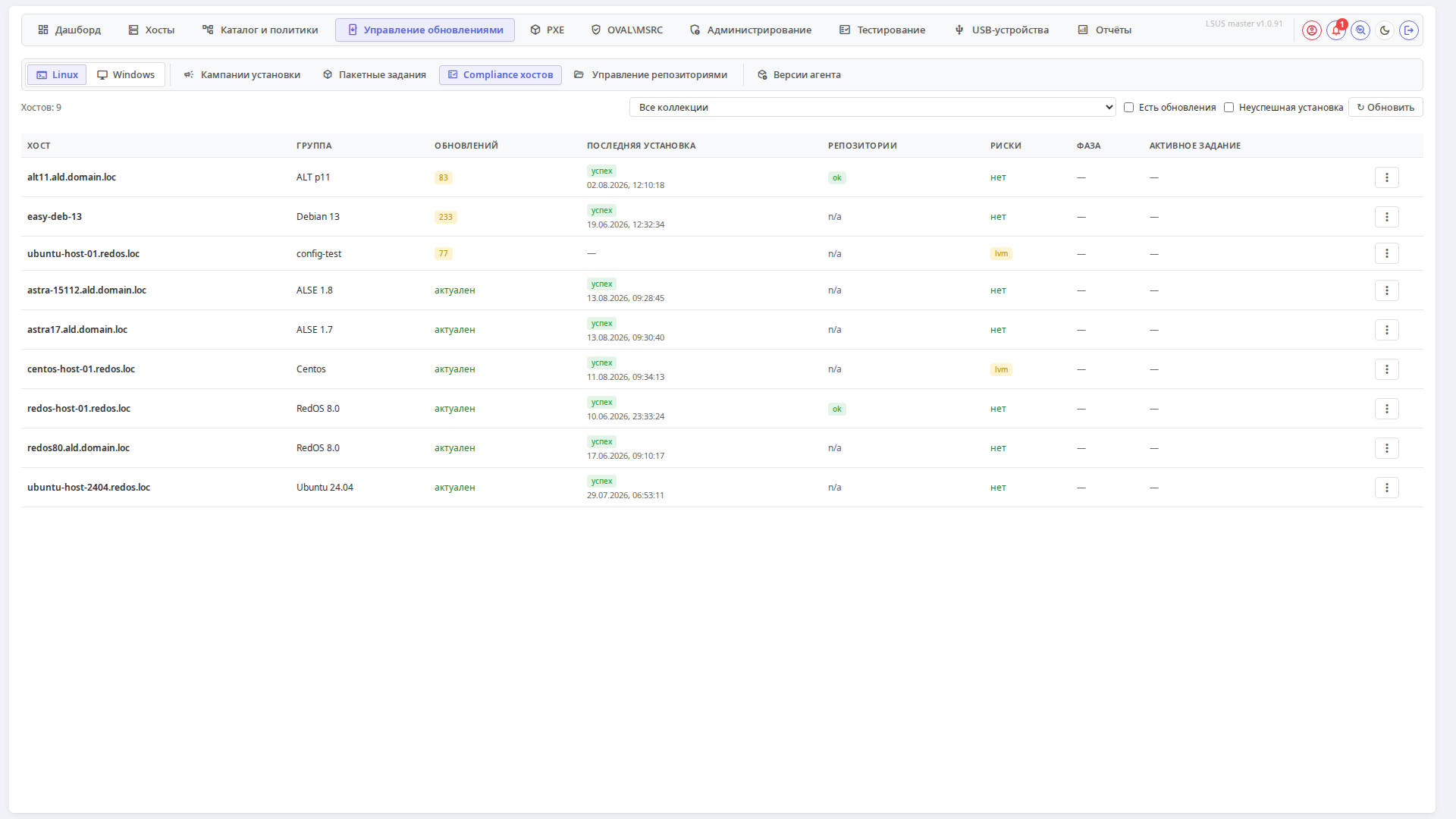Open notifications bell icon
The width and height of the screenshot is (1456, 819).
[1336, 30]
